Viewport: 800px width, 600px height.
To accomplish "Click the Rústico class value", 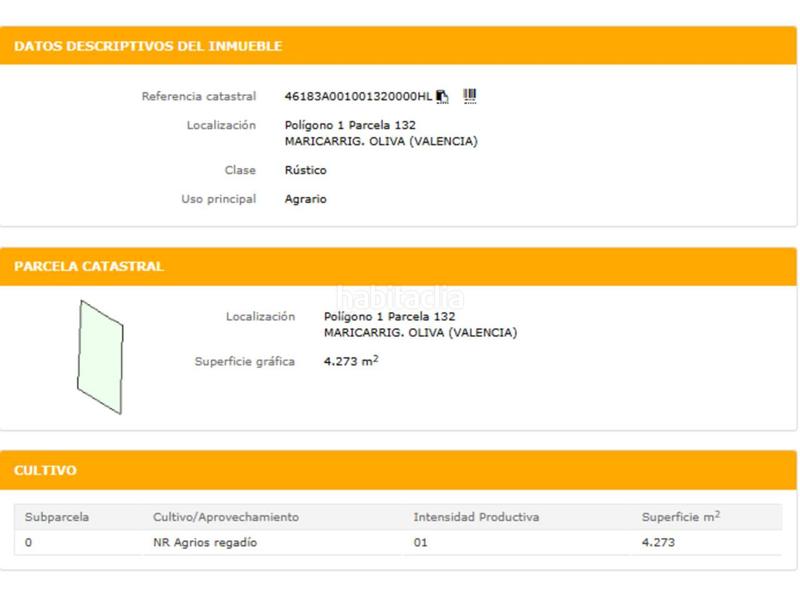I will click(305, 170).
